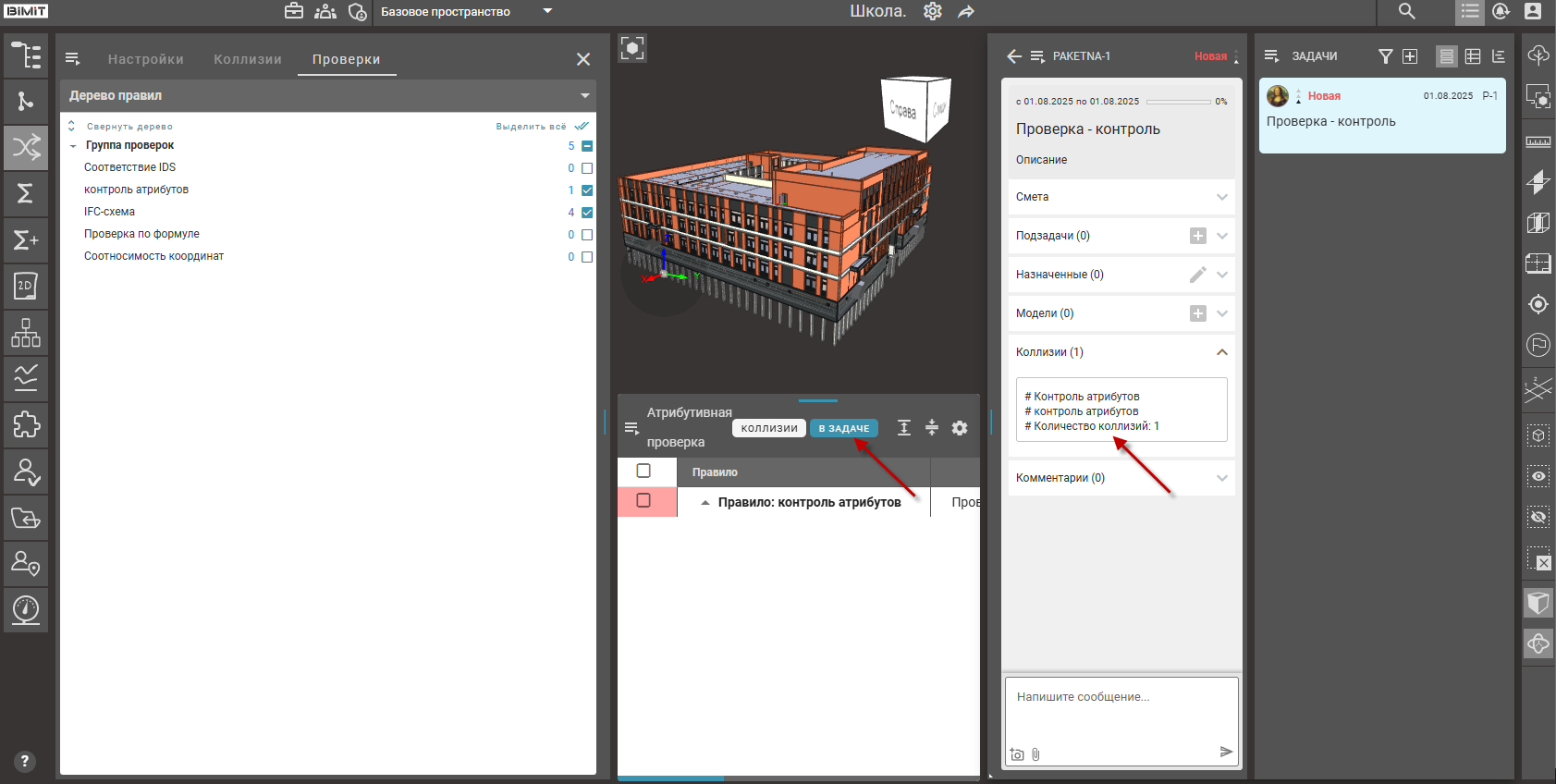
Task: Tick the Проверка по формуле checkbox
Action: click(587, 235)
